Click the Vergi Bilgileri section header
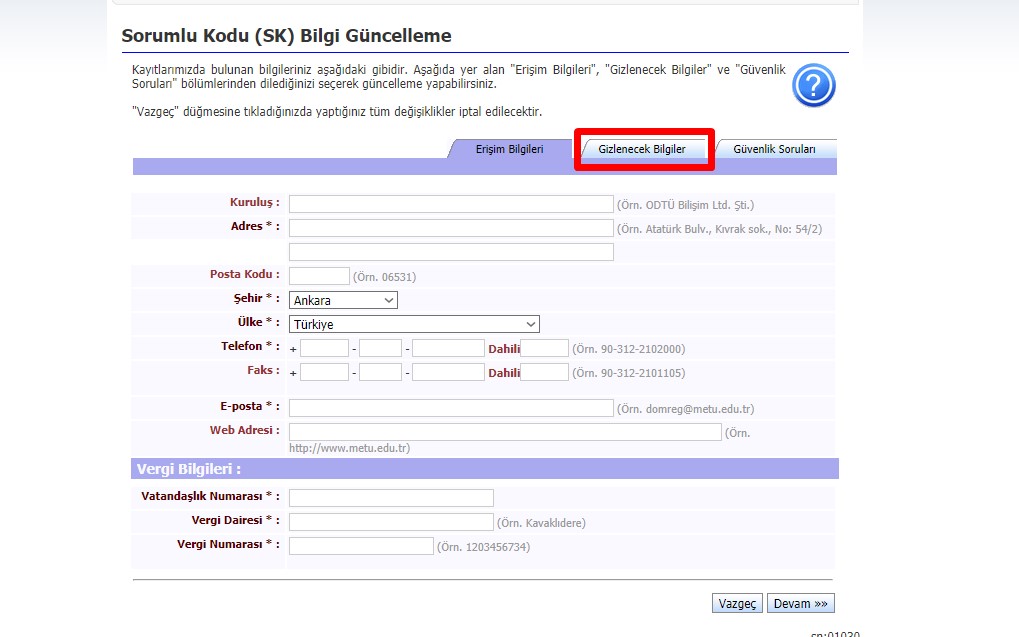1019x637 pixels. pyautogui.click(x=485, y=469)
